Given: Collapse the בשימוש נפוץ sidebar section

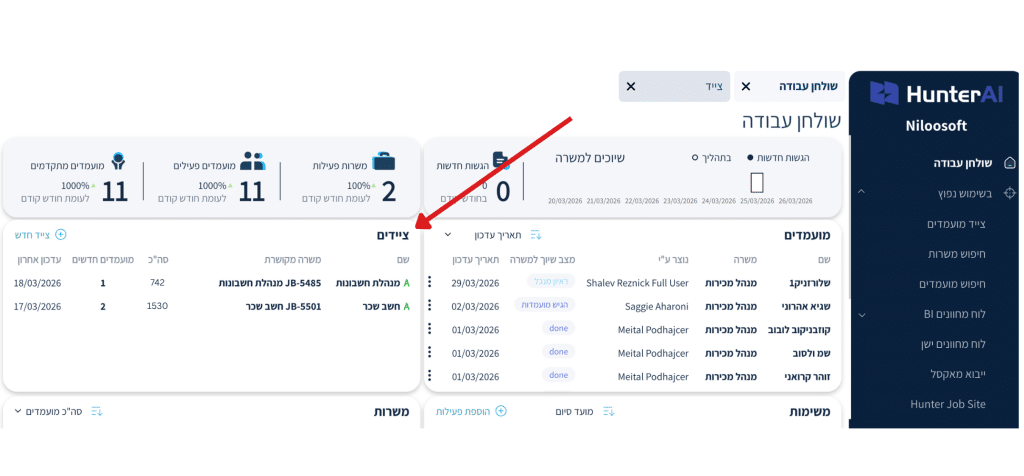Looking at the screenshot, I should [x=862, y=192].
